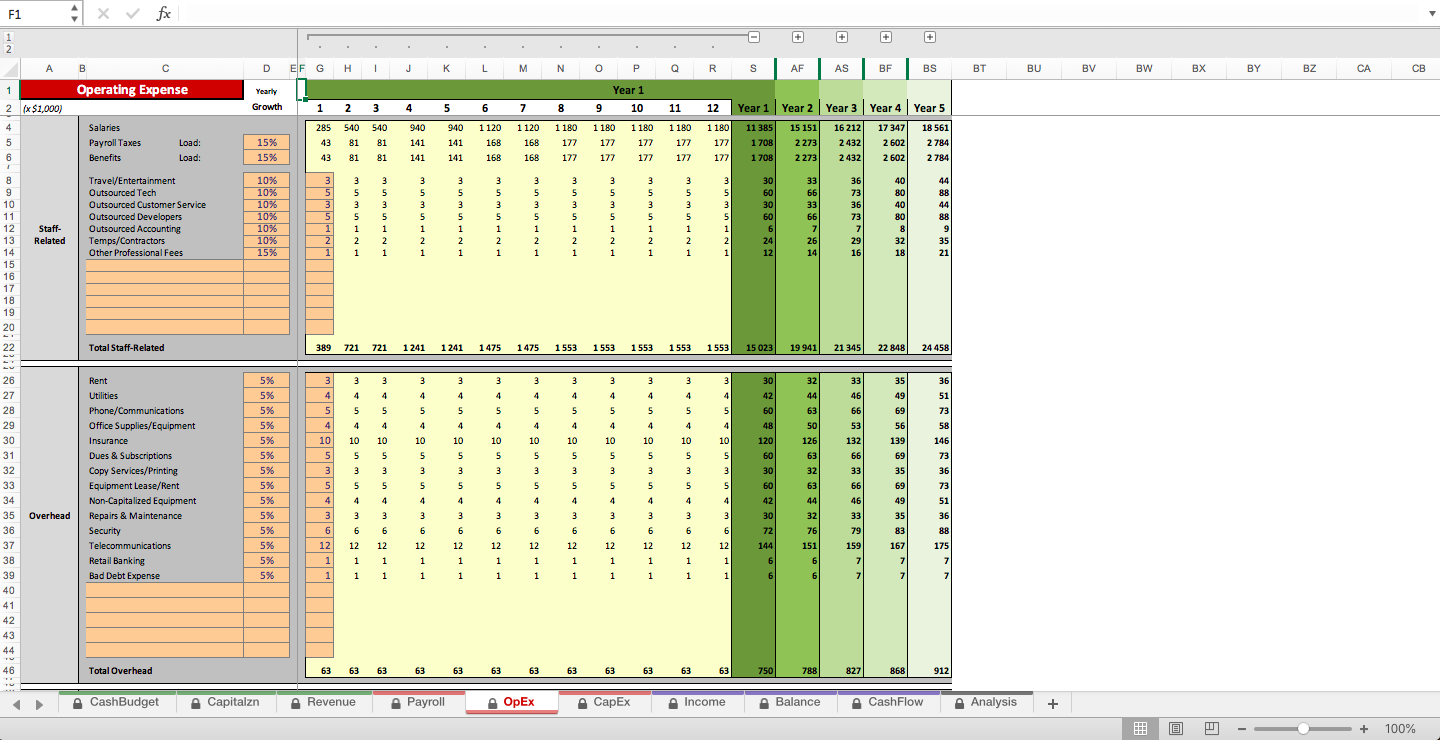Screen dimensions: 1440x740
Task: Click the select-all corner of the sheet
Action: point(9,68)
